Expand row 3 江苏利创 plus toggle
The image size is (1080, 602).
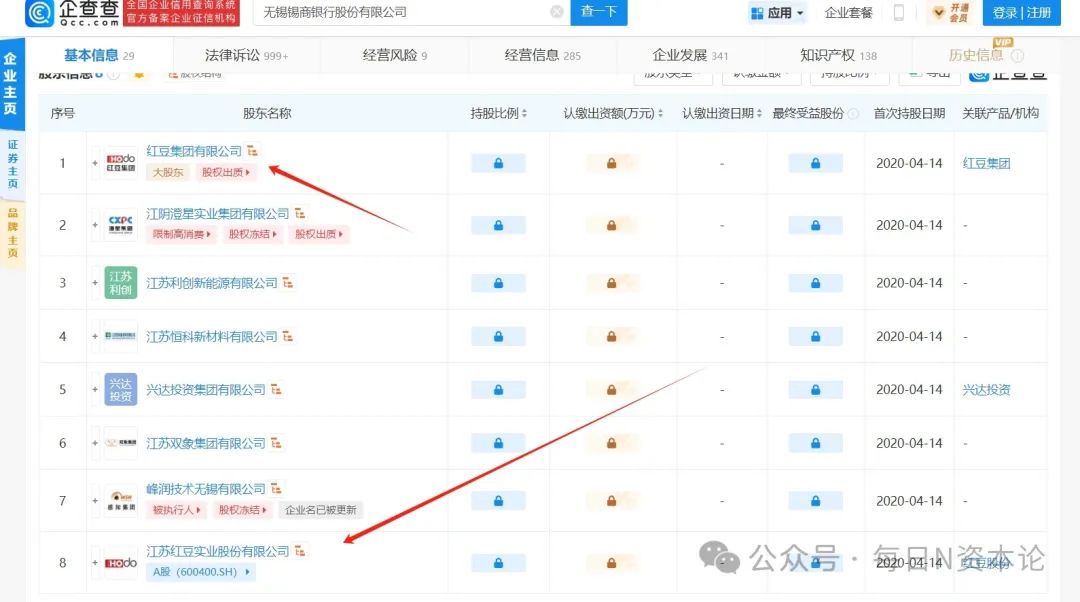[95, 282]
